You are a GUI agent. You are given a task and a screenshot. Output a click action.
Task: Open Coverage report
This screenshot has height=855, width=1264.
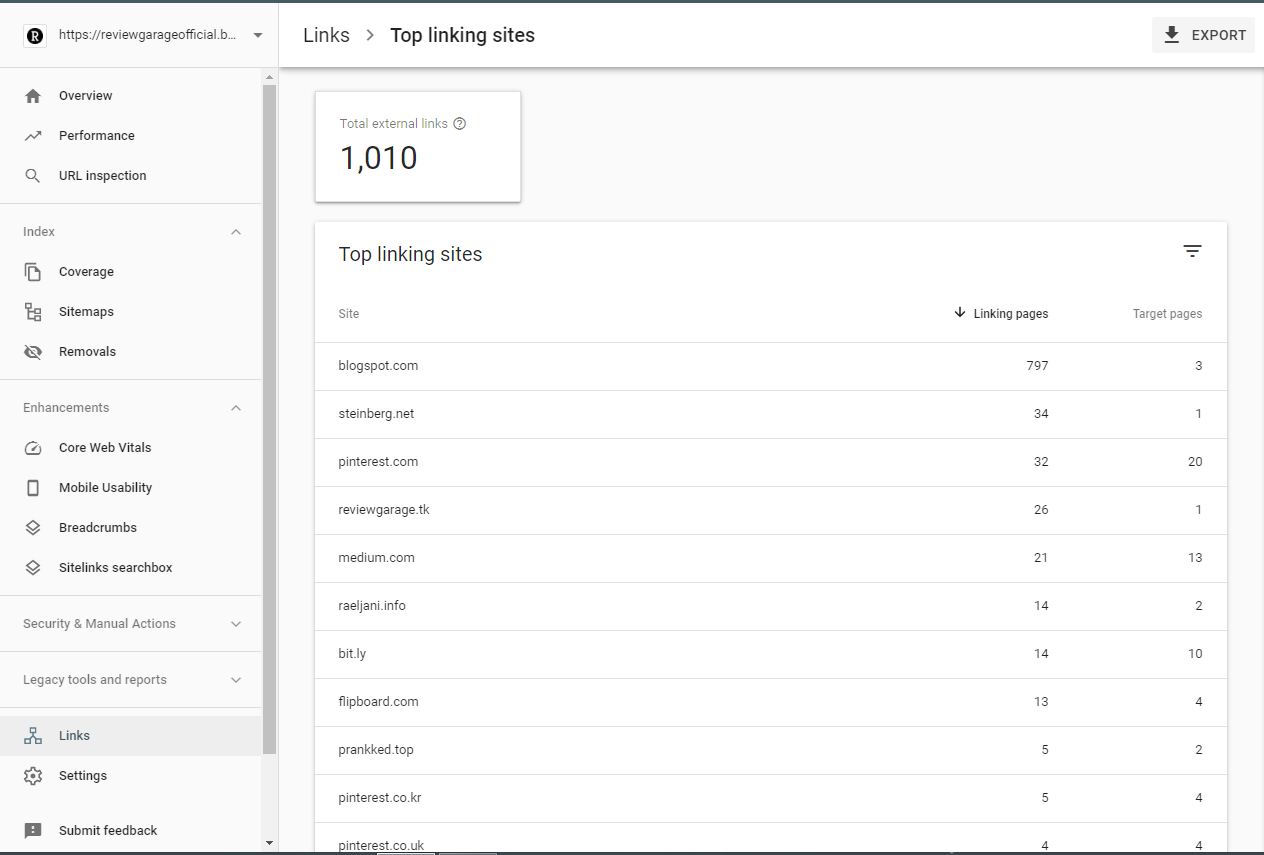[x=130, y=272]
